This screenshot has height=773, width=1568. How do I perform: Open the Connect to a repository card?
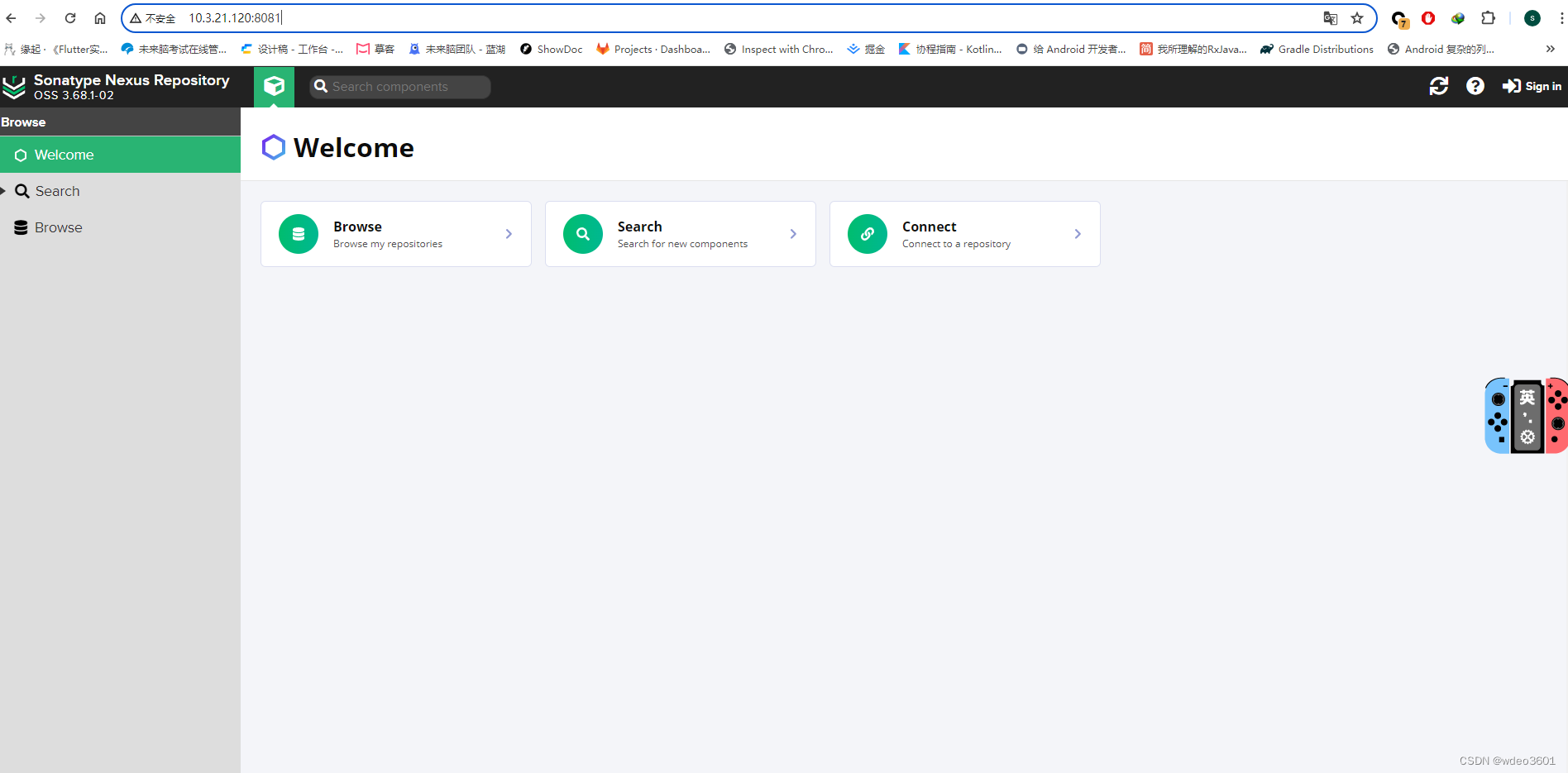point(965,234)
